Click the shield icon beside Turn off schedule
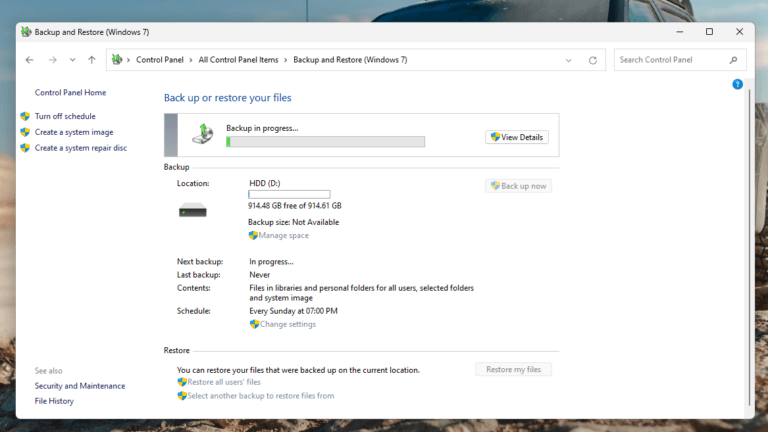 (x=25, y=116)
